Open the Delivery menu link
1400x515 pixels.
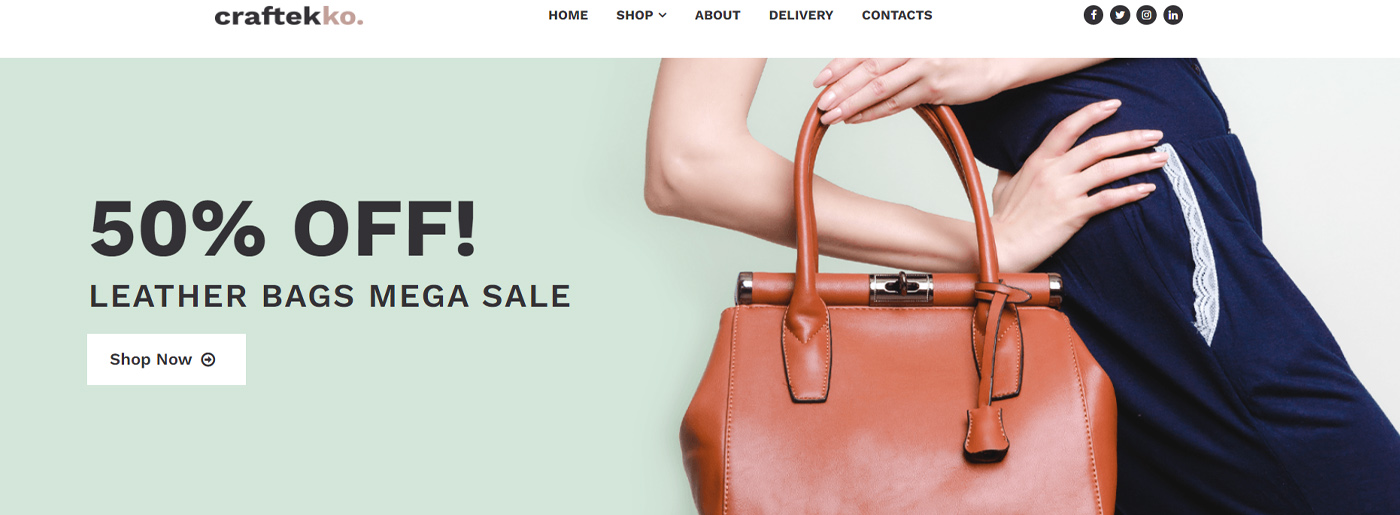pos(801,15)
